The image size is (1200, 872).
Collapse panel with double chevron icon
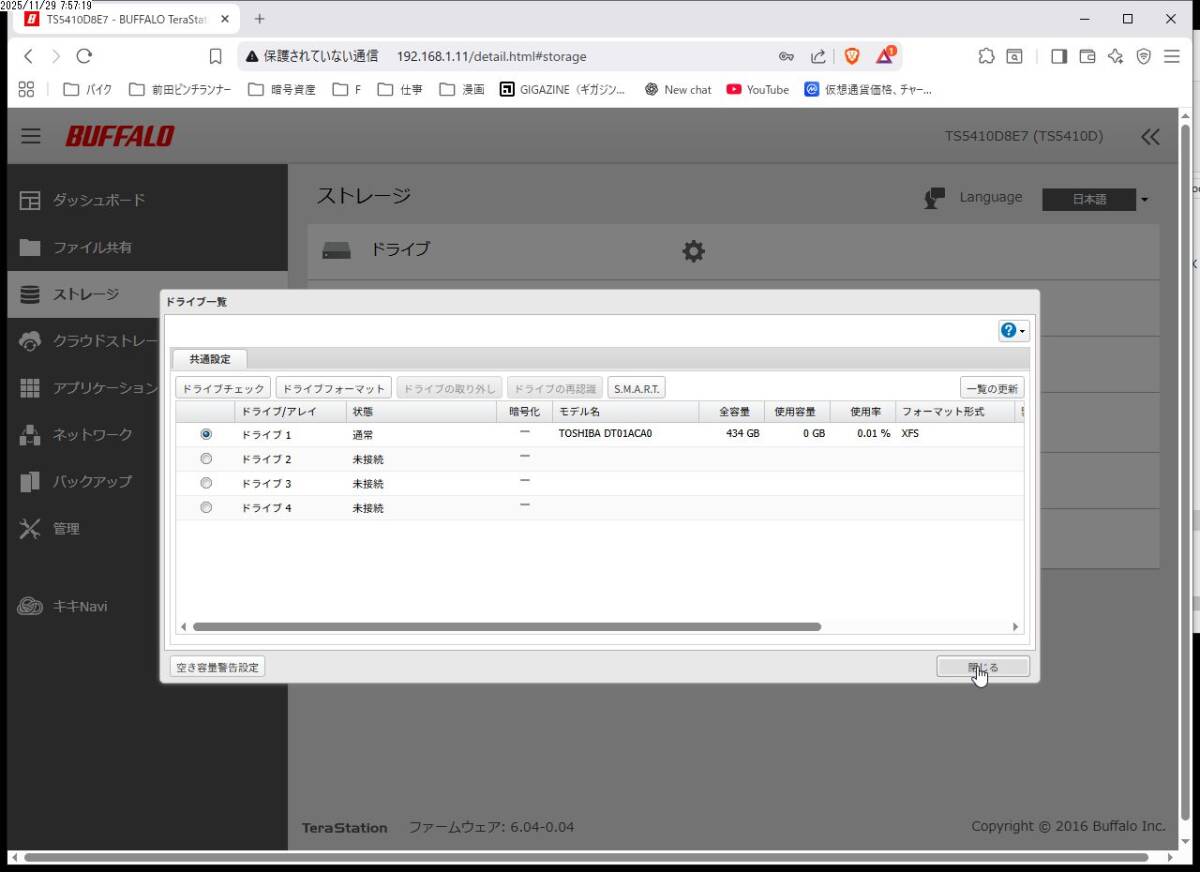tap(1150, 137)
